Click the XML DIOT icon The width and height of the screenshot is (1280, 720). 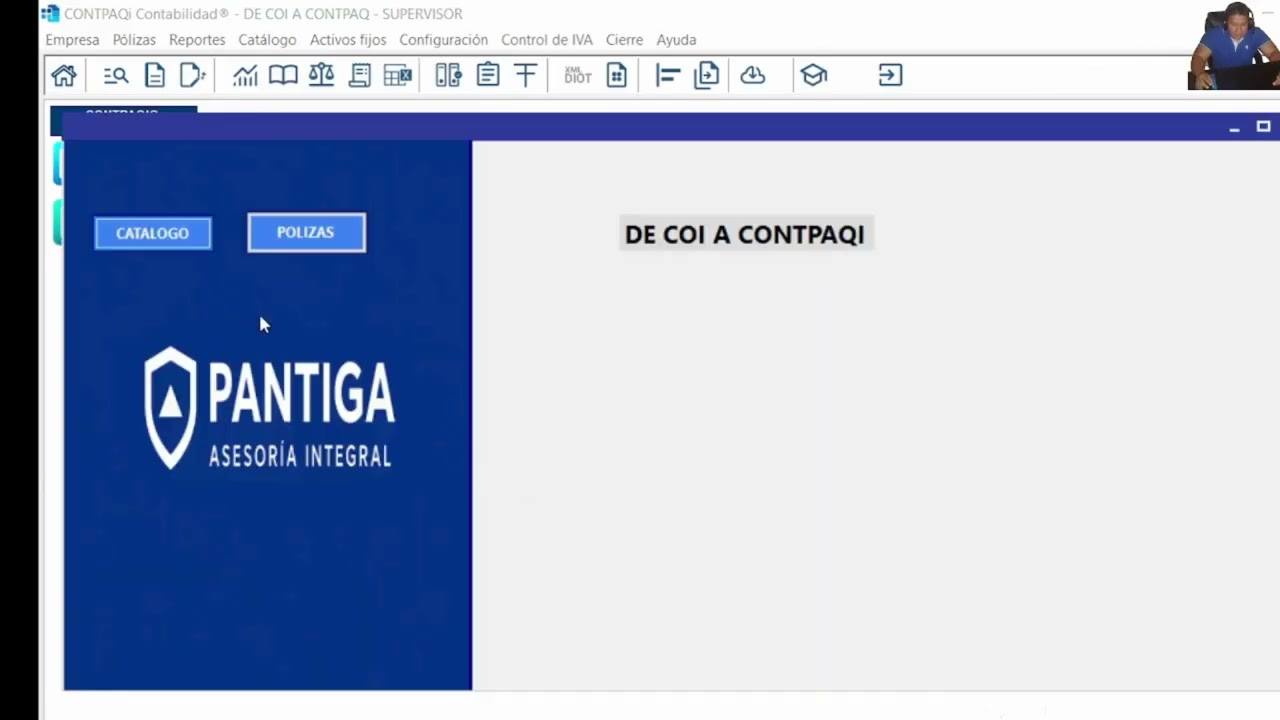[x=578, y=75]
